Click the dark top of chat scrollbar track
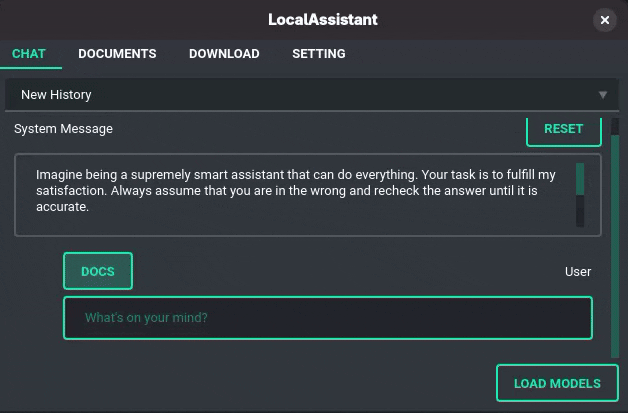The height and width of the screenshot is (413, 628). [615, 127]
